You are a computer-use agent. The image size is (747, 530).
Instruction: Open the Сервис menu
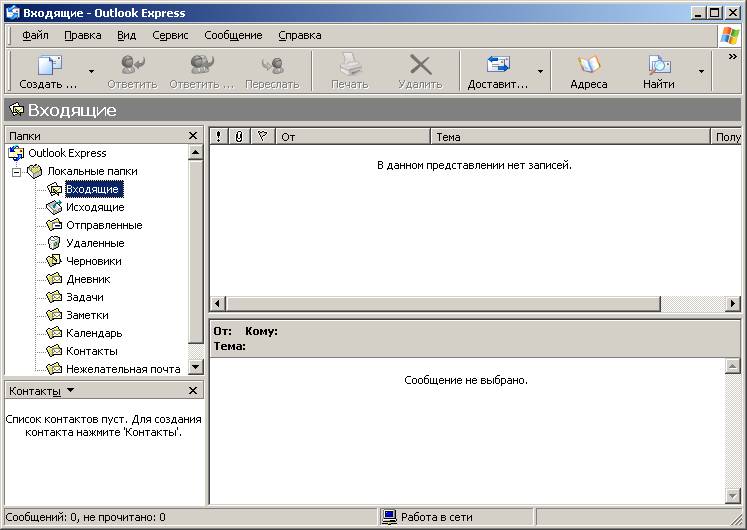point(170,35)
